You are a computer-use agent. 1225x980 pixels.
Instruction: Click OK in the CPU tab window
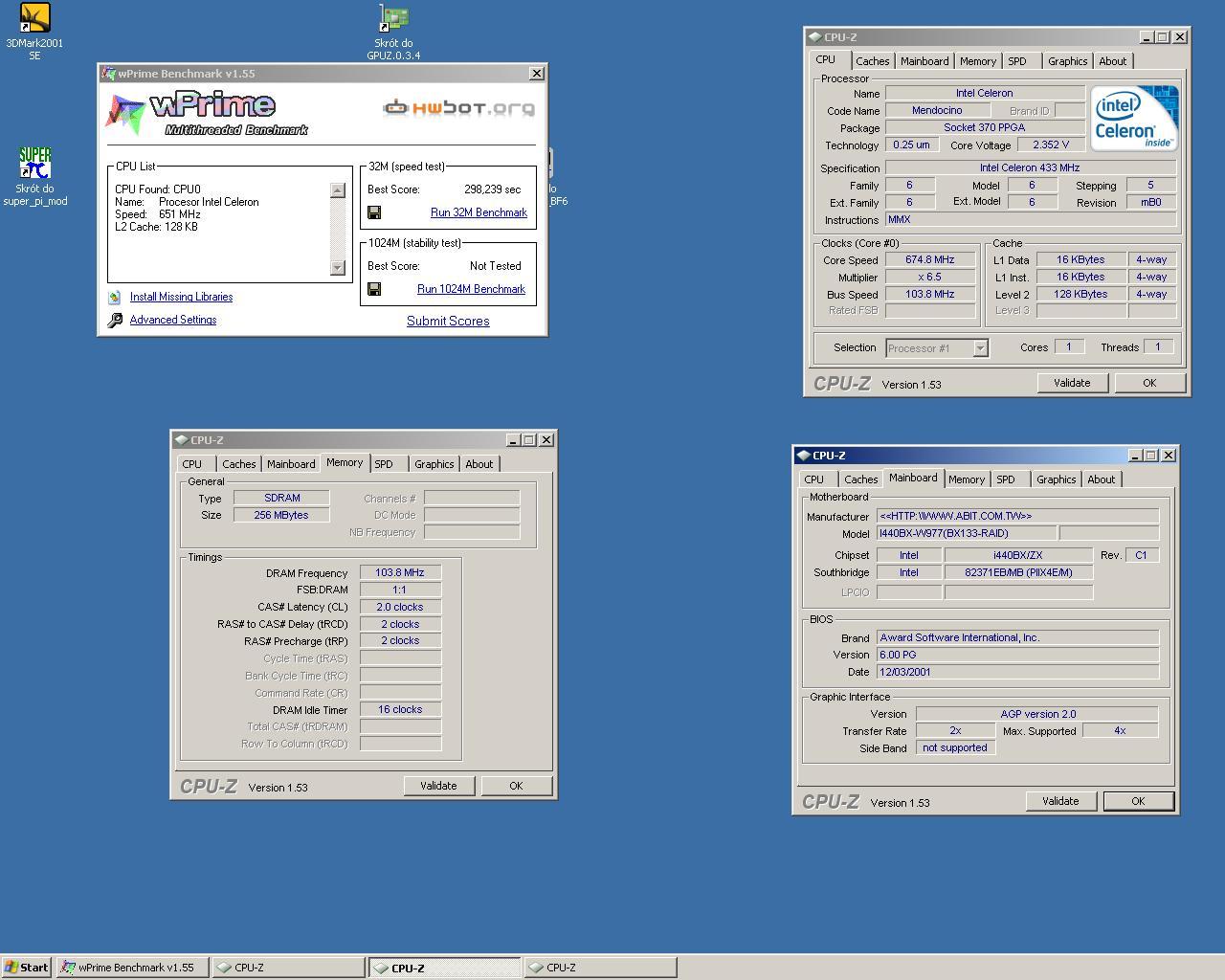tap(1149, 383)
